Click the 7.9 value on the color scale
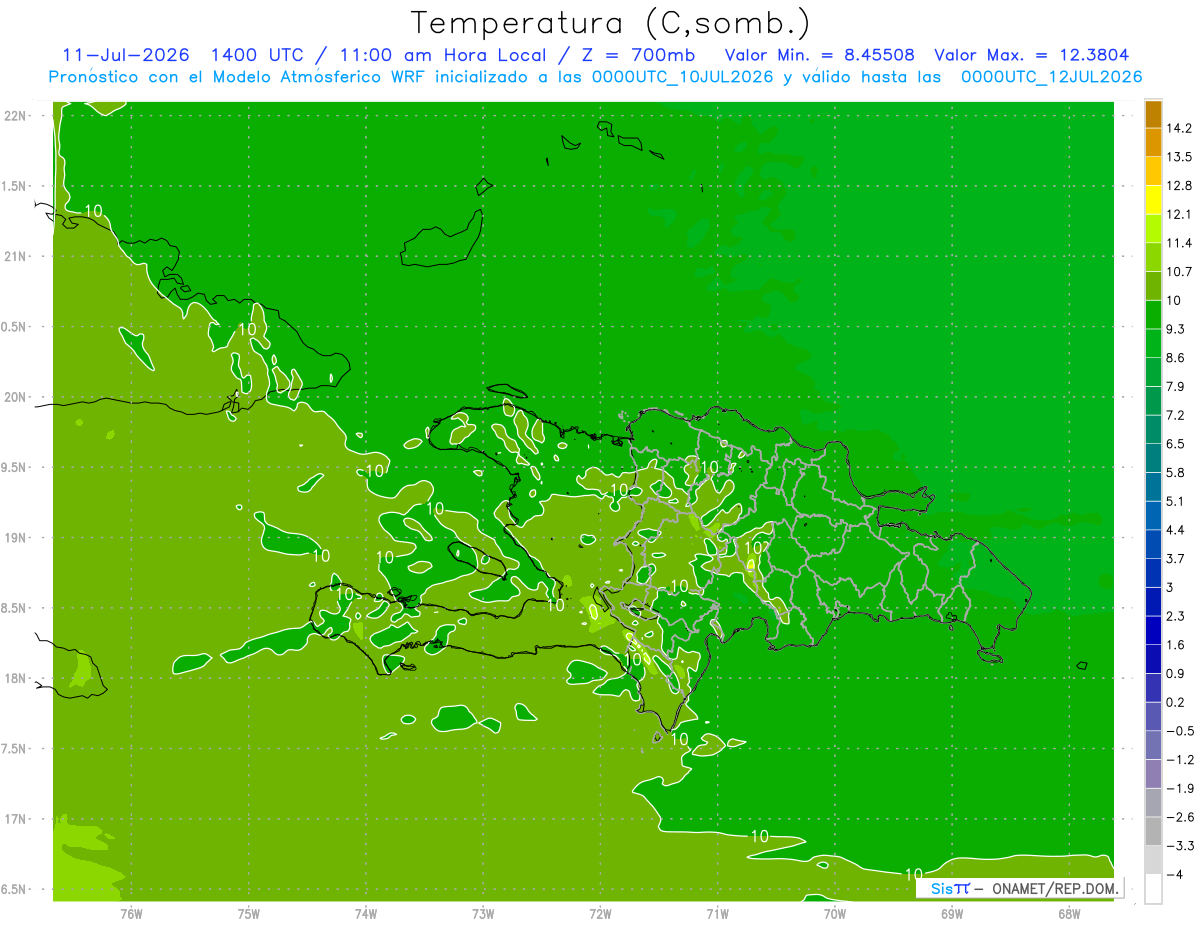1200x927 pixels. [x=1176, y=386]
